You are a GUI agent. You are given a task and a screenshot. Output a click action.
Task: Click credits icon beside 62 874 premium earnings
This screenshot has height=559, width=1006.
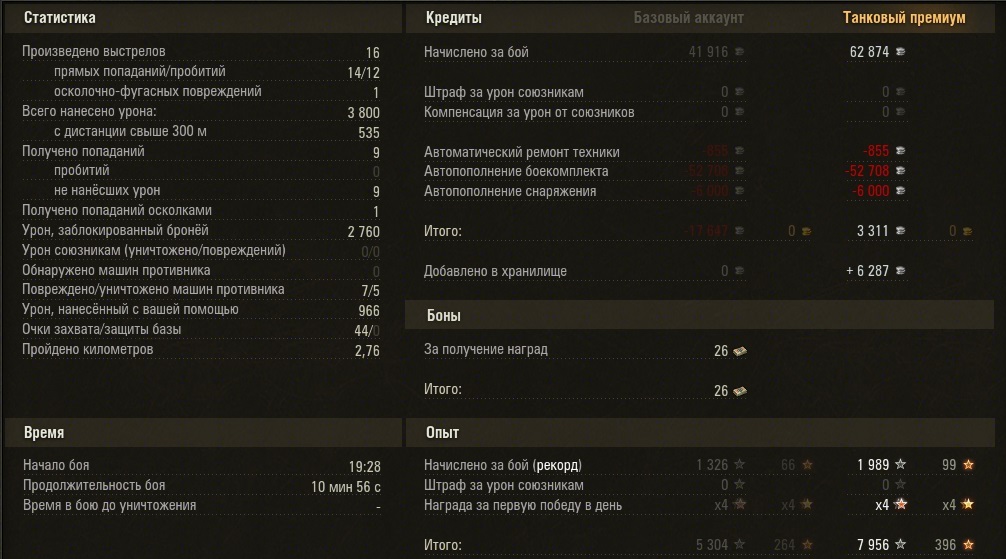[900, 52]
